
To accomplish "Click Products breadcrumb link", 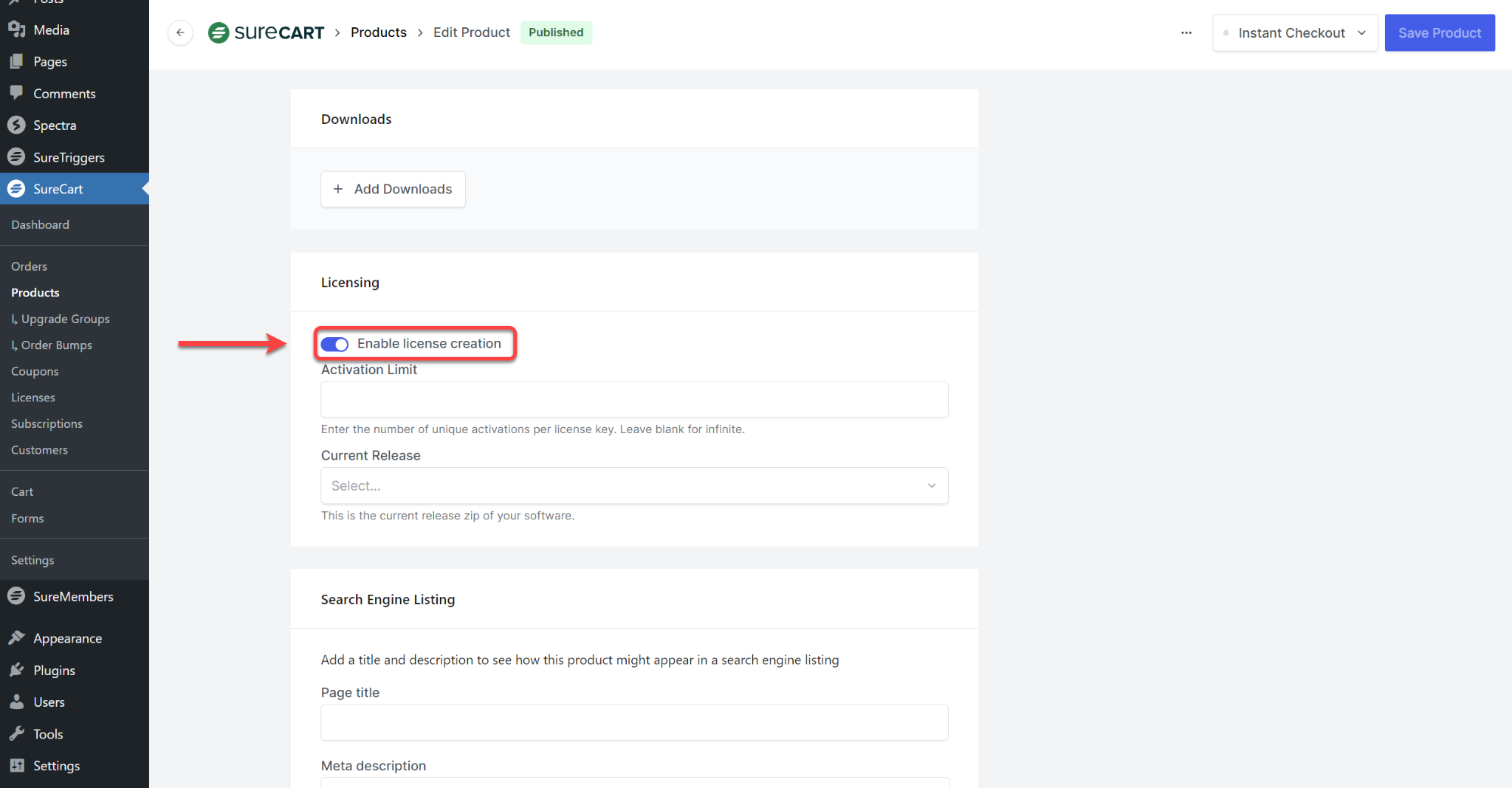I will coord(378,32).
